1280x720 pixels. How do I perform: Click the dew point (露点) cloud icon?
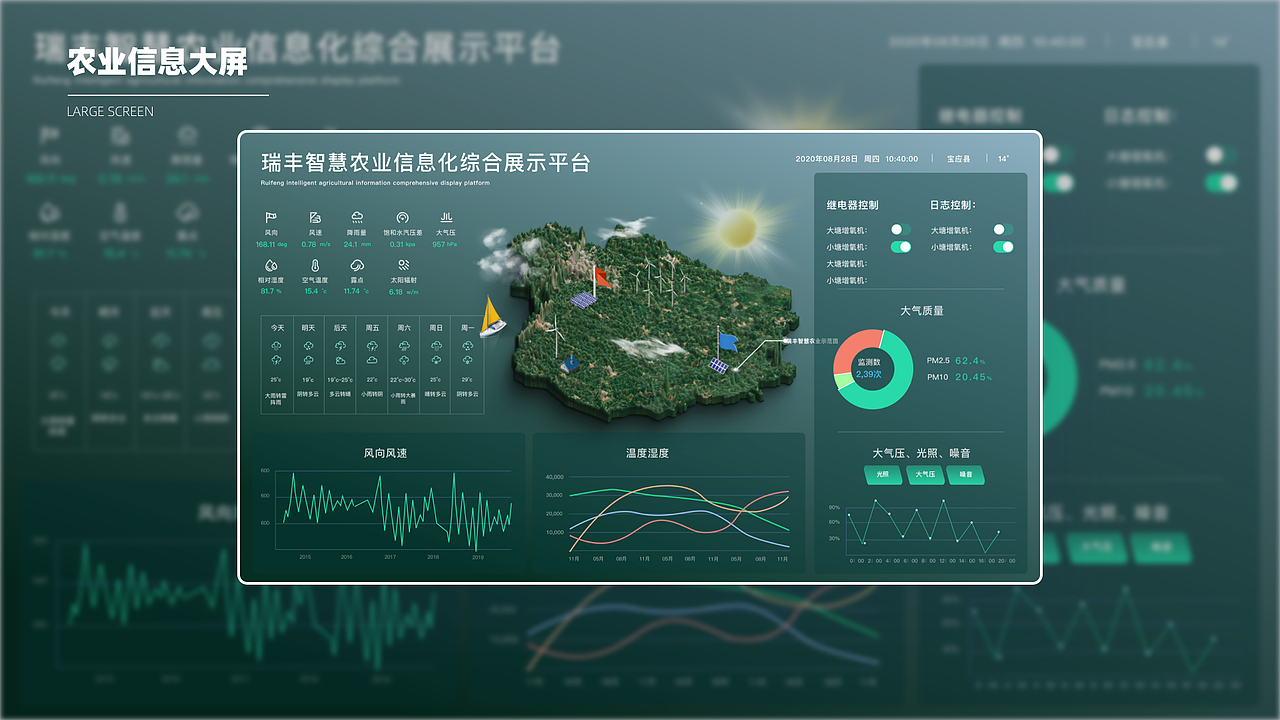point(357,265)
